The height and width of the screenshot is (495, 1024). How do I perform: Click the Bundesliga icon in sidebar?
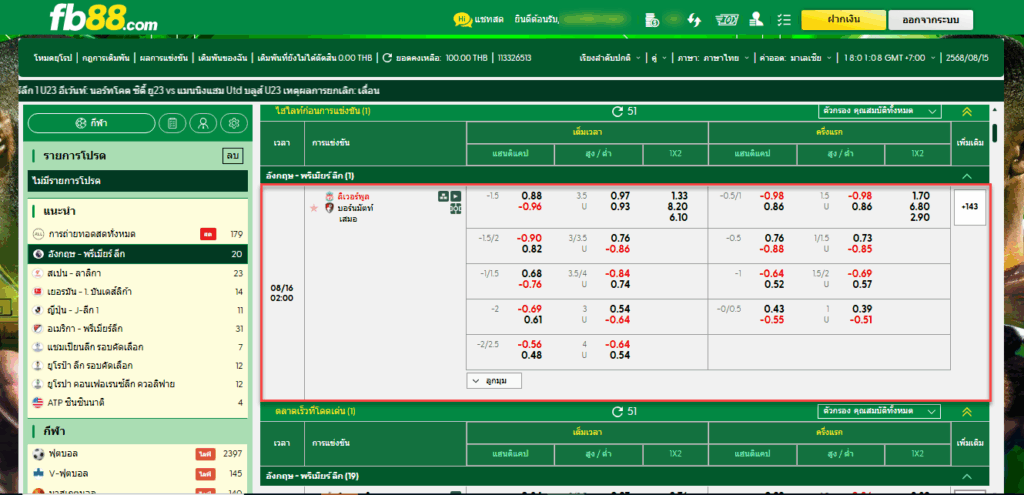point(38,291)
